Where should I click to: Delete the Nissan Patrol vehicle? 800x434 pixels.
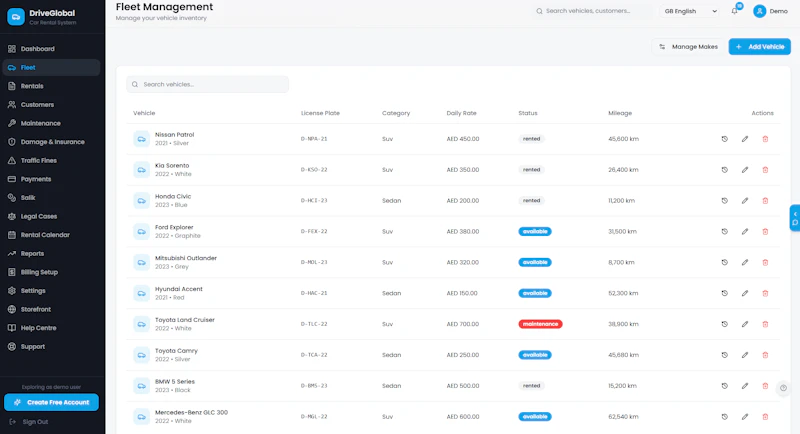pyautogui.click(x=765, y=139)
